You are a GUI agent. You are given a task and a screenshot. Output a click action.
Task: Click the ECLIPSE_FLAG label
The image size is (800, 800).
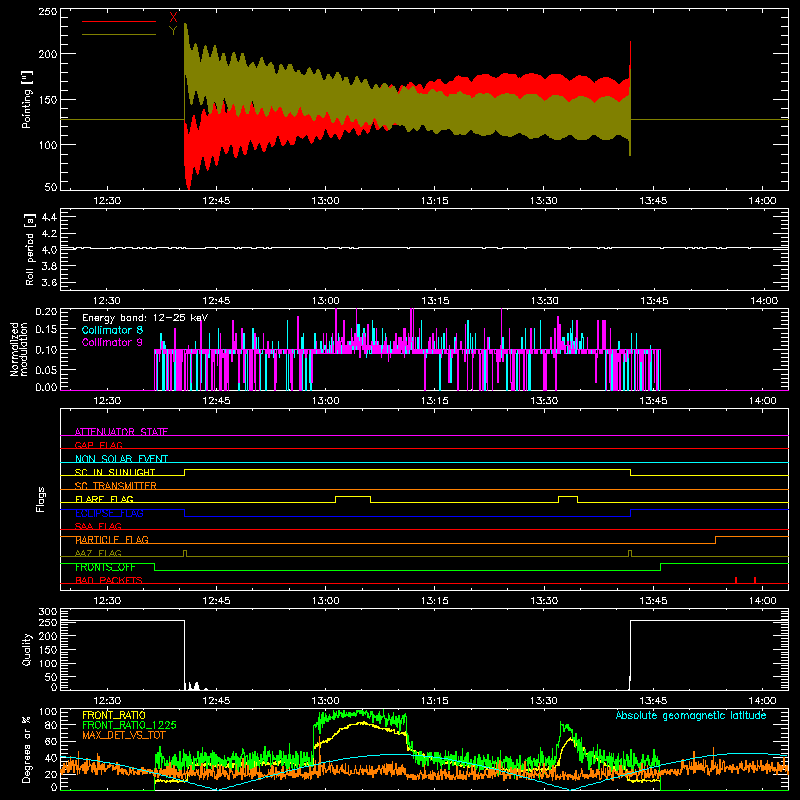[109, 513]
